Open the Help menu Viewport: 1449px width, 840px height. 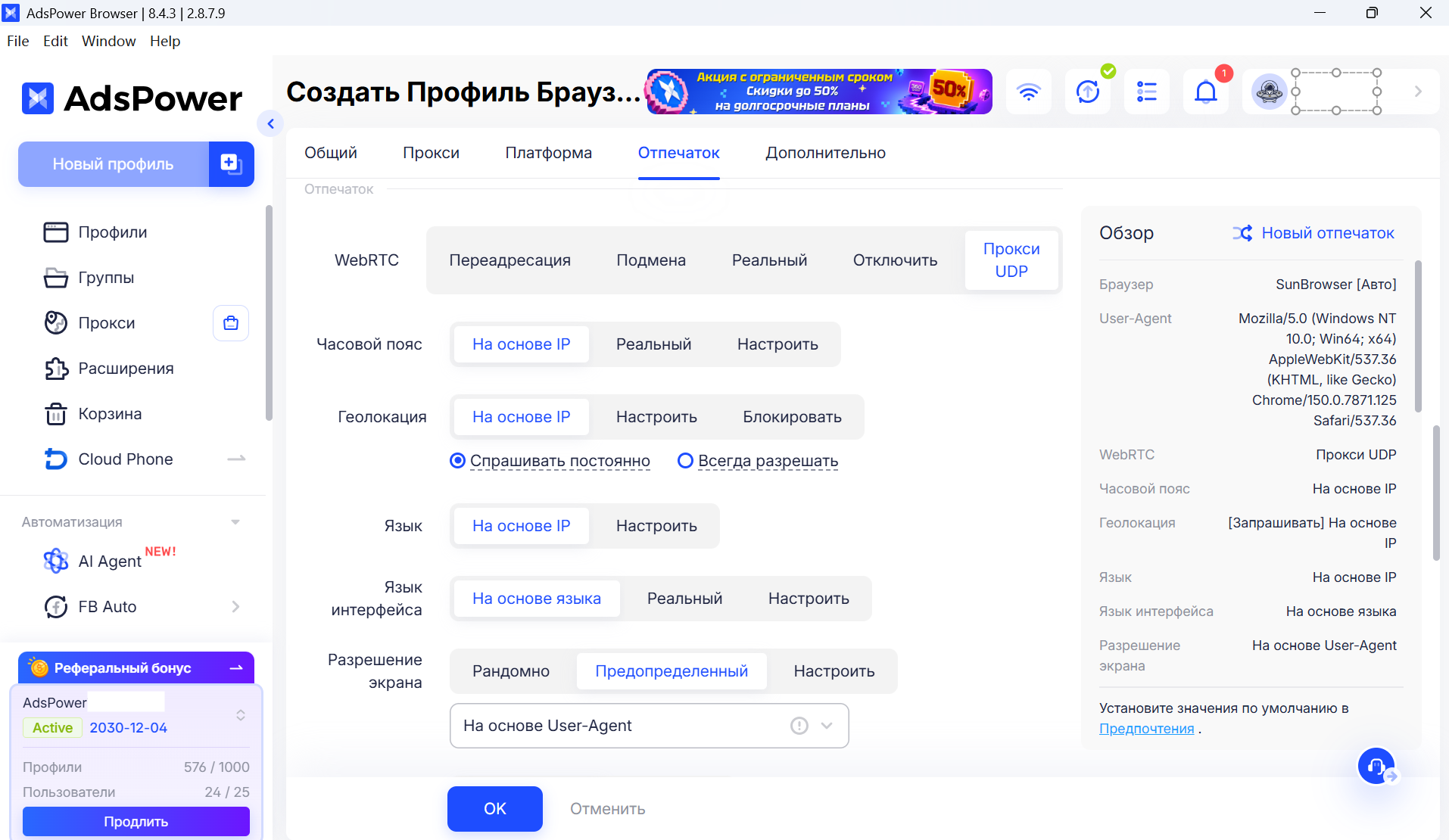click(165, 41)
